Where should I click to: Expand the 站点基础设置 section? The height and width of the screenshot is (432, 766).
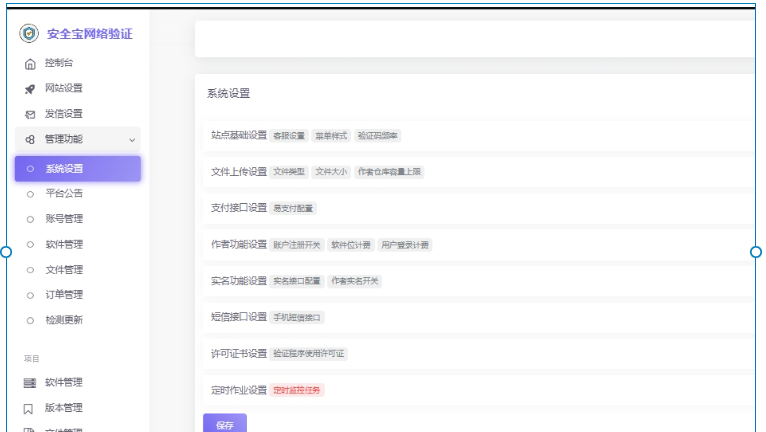[x=232, y=135]
